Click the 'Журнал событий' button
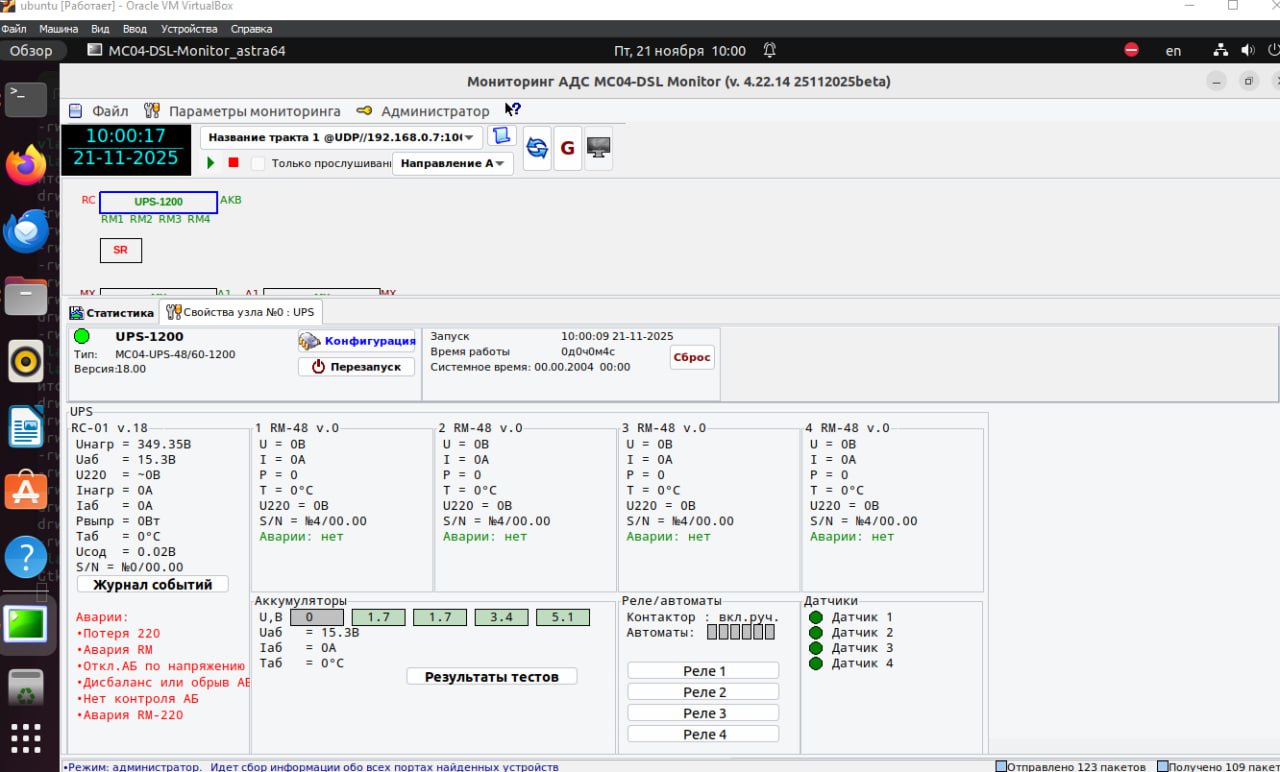Screen dimensions: 1280x772 pyautogui.click(x=152, y=584)
